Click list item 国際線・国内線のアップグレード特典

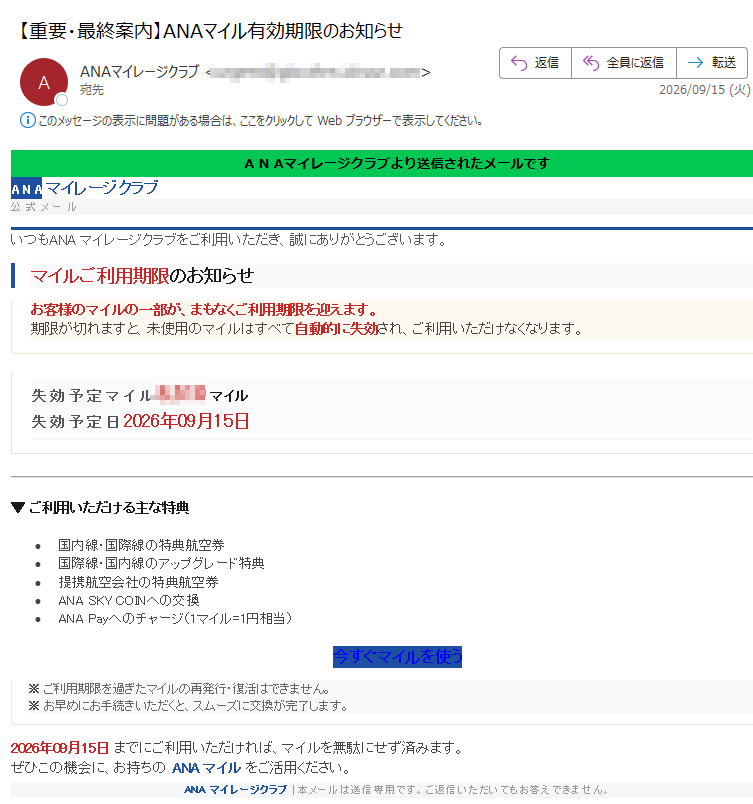pos(161,564)
